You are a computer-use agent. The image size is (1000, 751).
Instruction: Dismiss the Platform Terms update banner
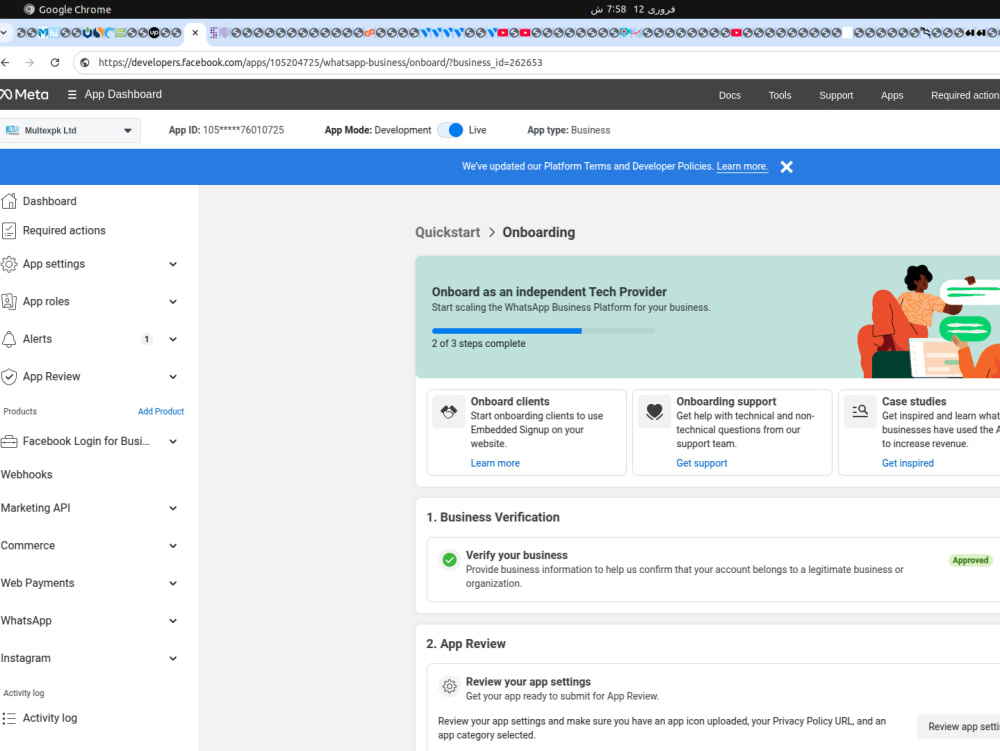tap(786, 167)
